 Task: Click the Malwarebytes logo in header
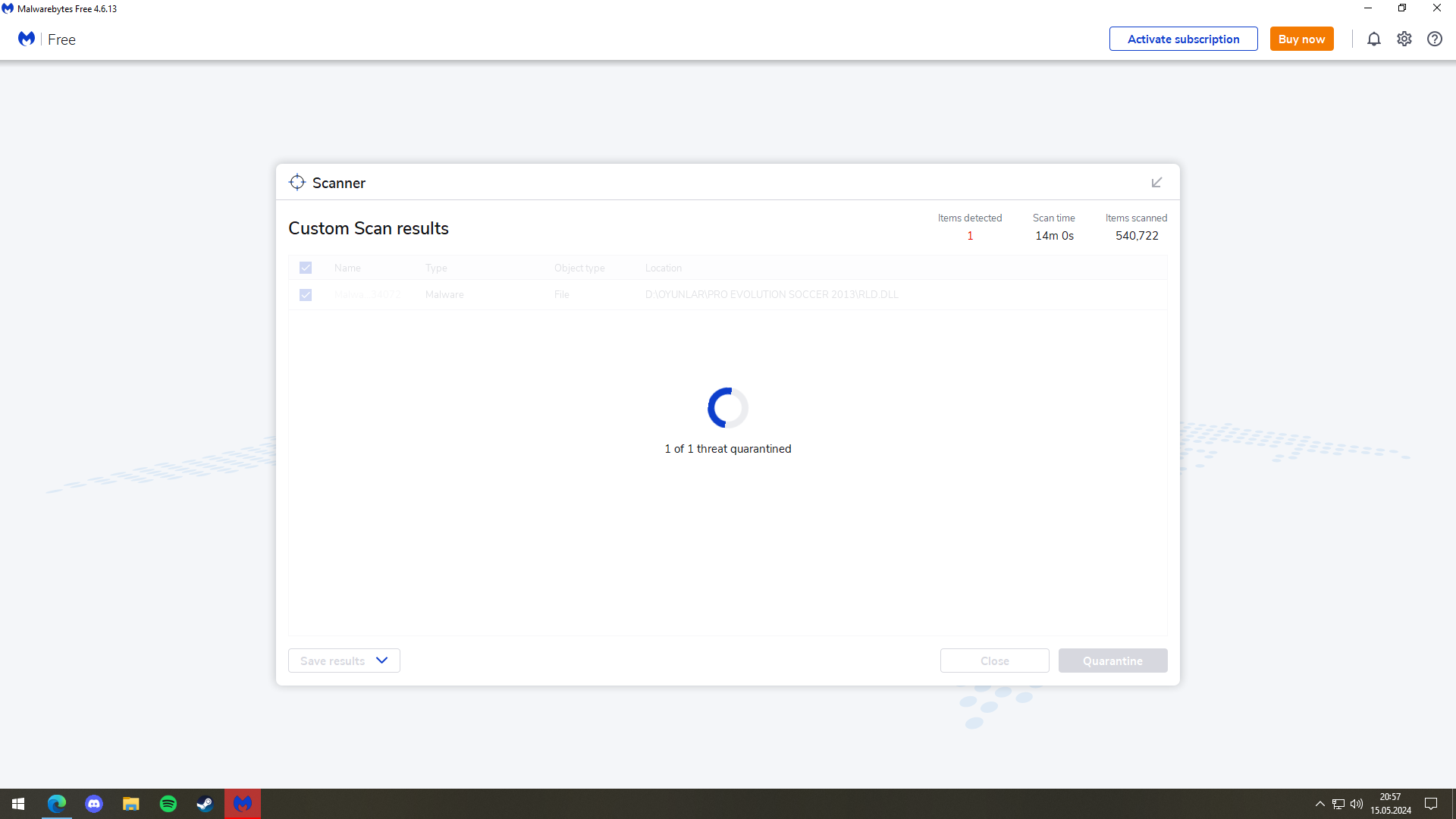tap(27, 39)
